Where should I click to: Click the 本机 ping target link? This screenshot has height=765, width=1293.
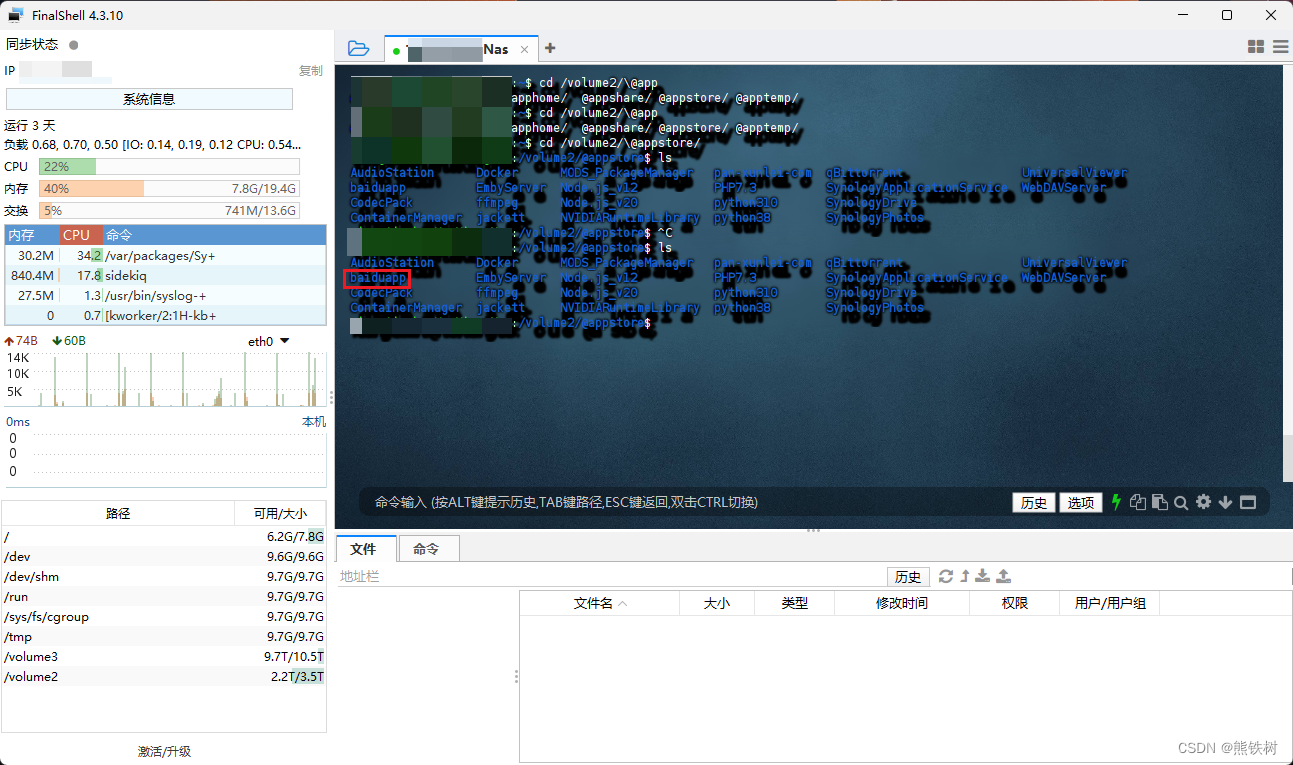coord(314,422)
